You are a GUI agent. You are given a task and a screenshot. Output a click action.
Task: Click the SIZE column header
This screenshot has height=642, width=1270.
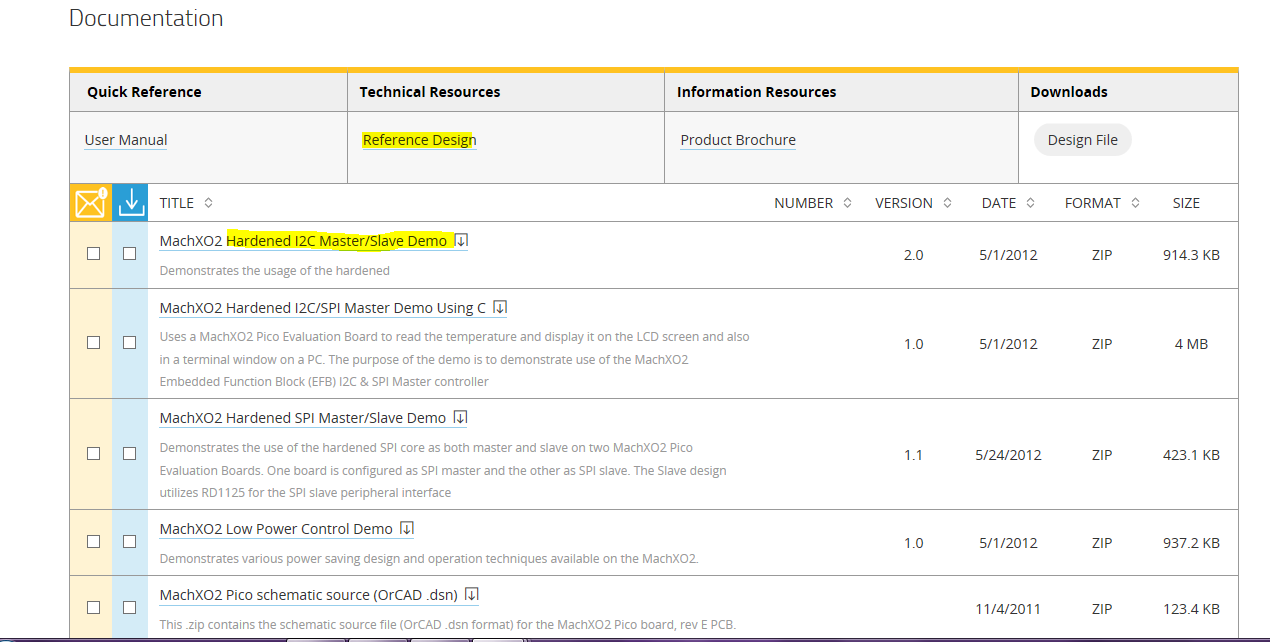[1186, 203]
